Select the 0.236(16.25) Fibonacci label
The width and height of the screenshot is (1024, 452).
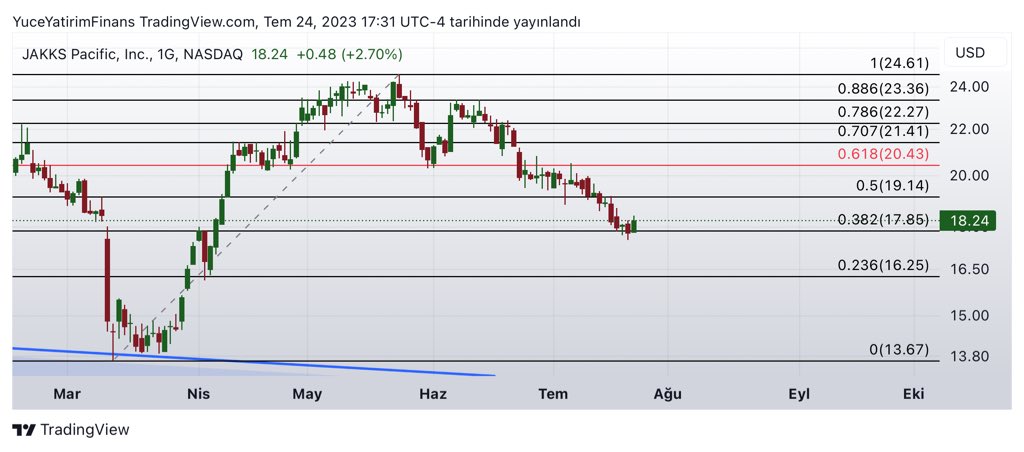coord(884,265)
